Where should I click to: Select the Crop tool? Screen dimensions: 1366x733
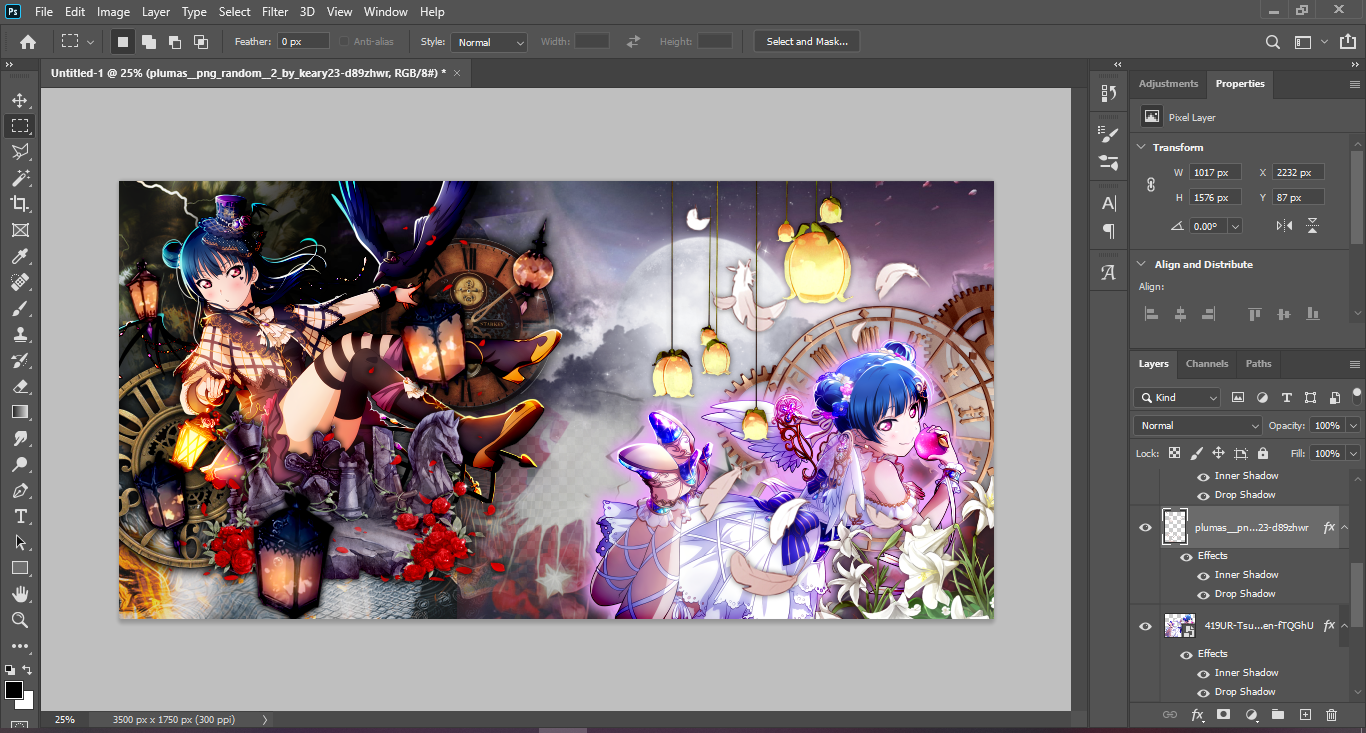(19, 204)
